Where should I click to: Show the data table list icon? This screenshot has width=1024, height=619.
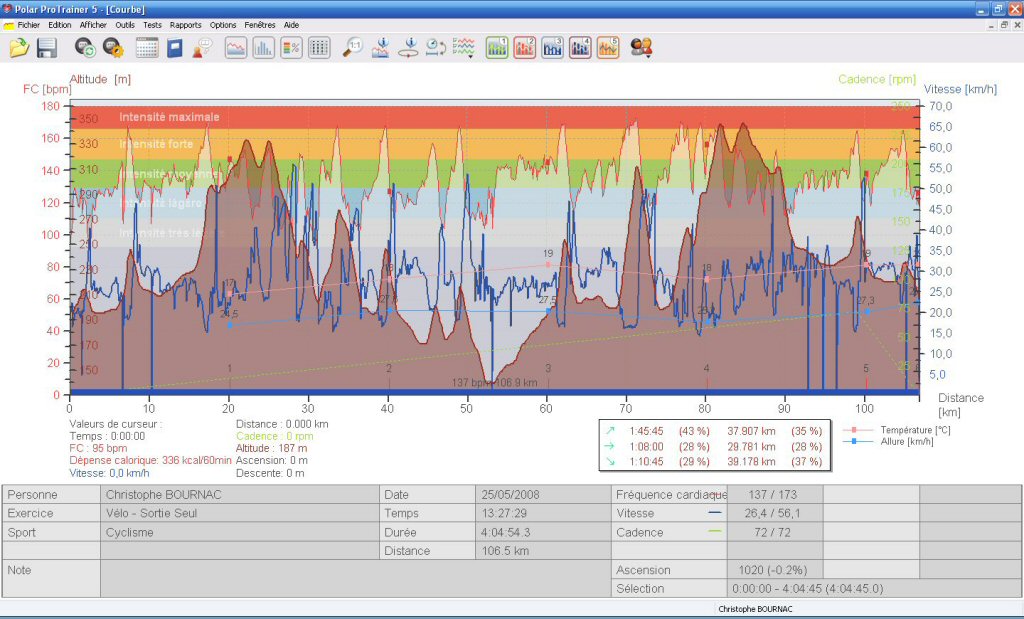pyautogui.click(x=319, y=48)
